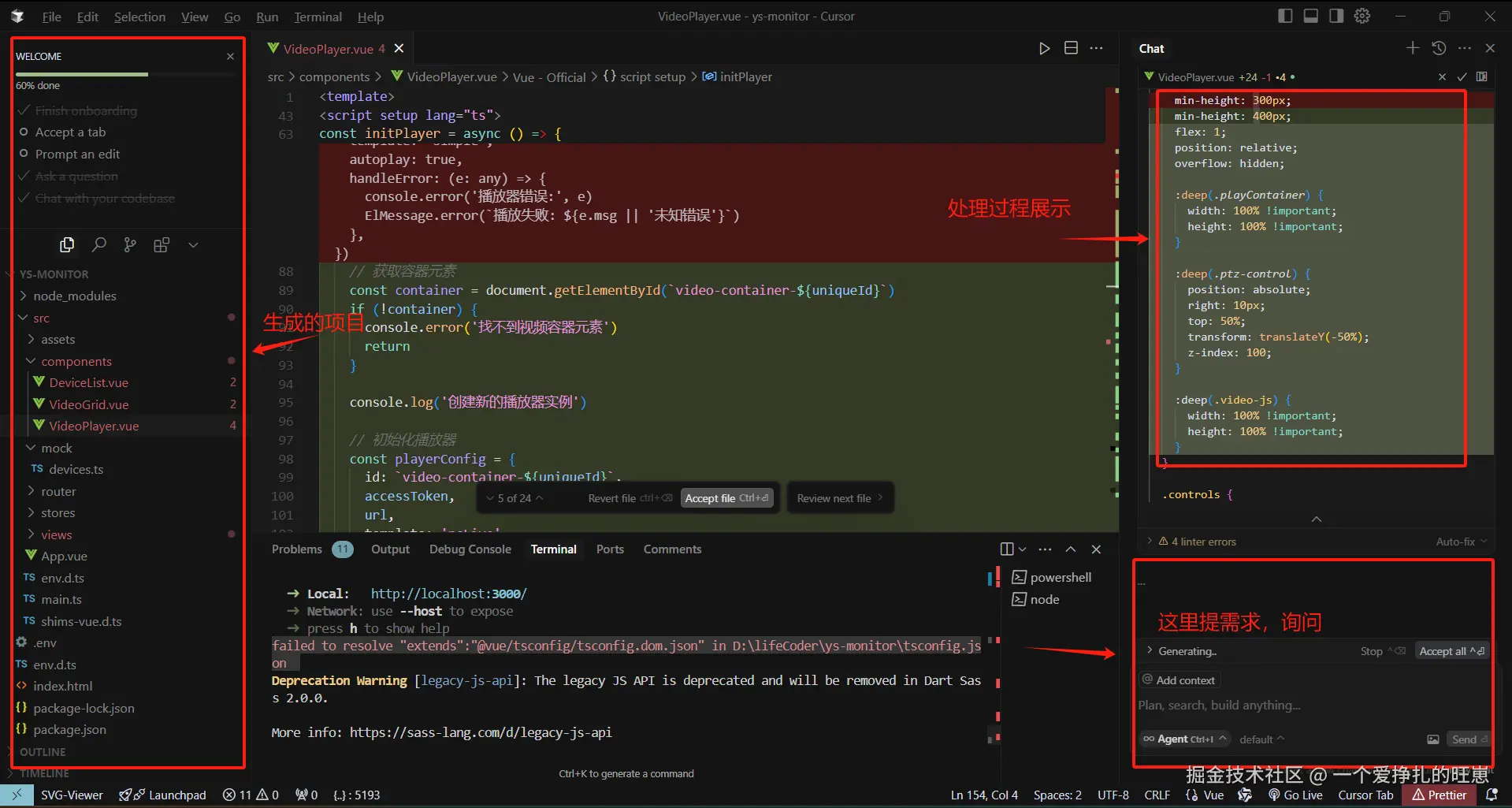Split the editor with the layout icon
Viewport: 1512px width, 808px height.
tap(1071, 48)
